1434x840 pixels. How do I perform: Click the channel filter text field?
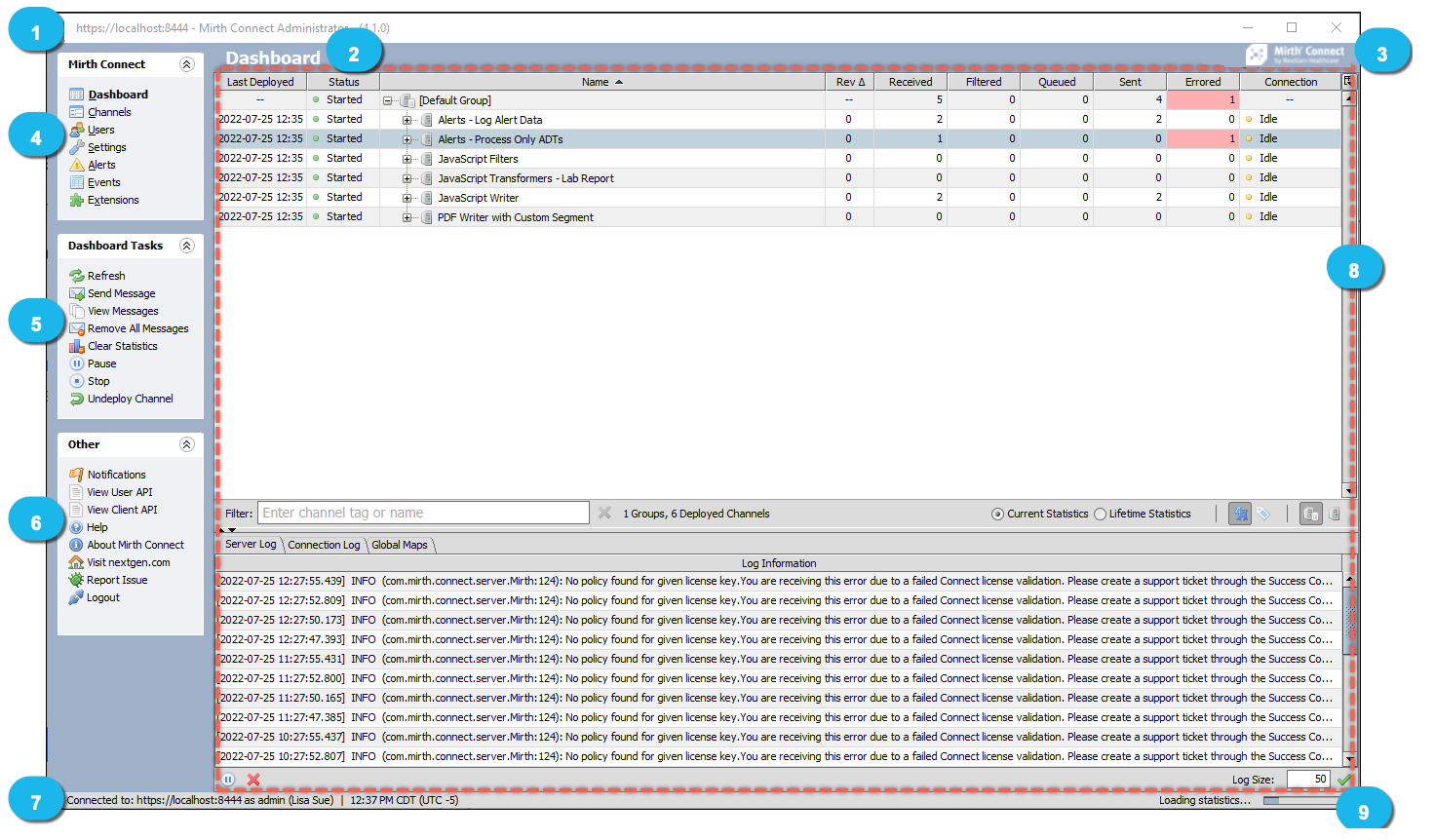[x=423, y=513]
